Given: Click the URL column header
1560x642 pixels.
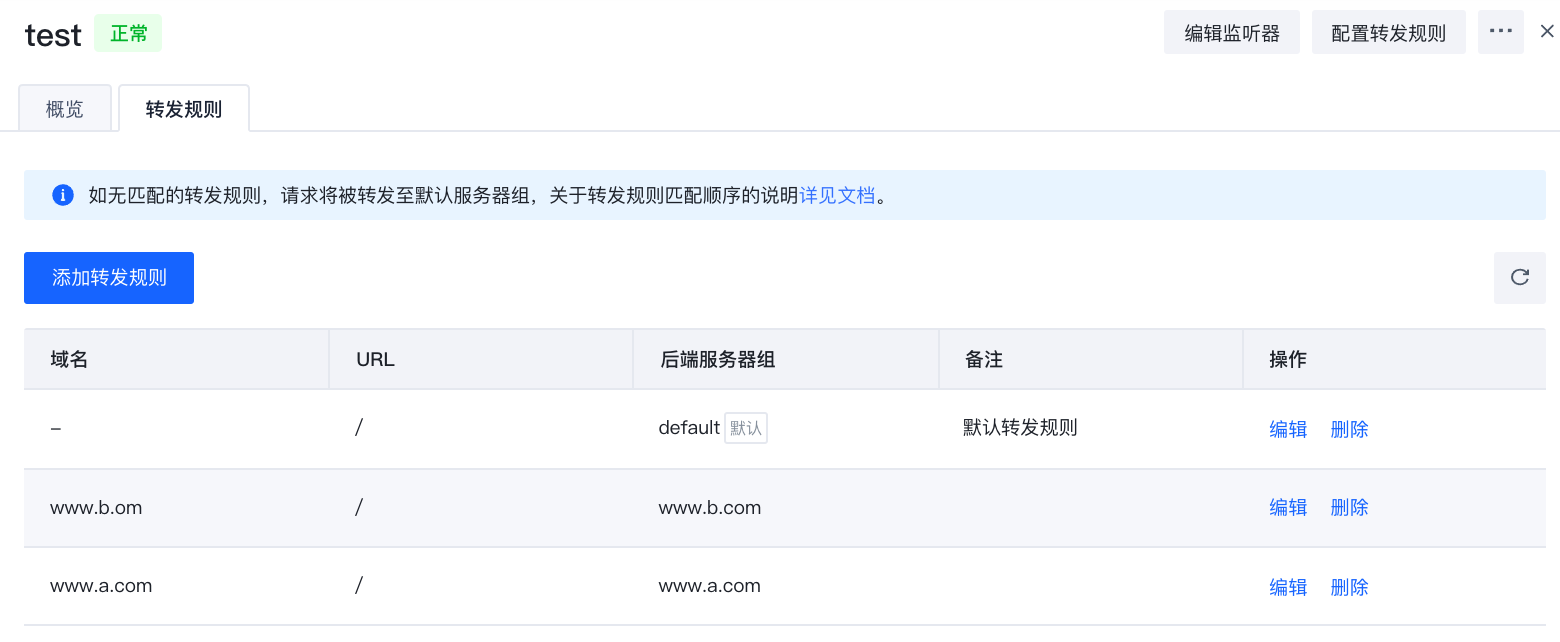Looking at the screenshot, I should point(481,359).
